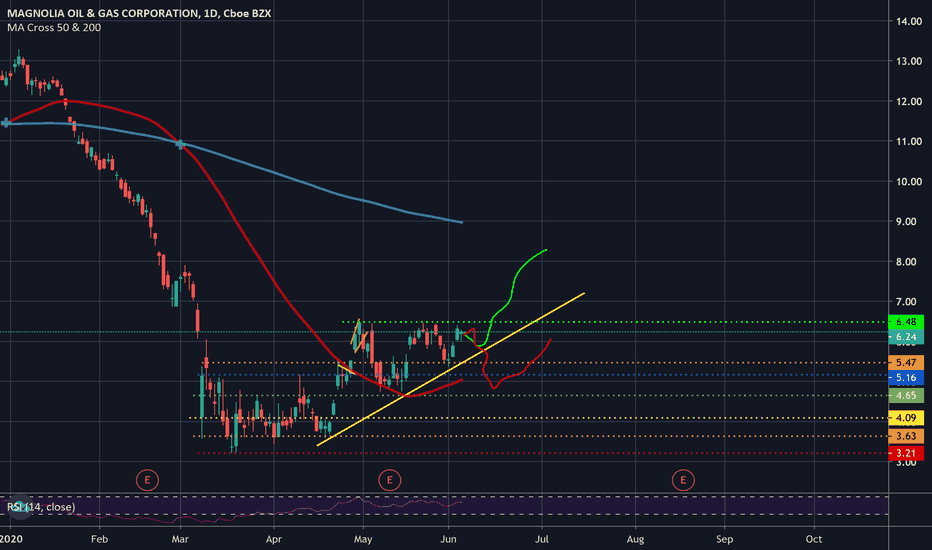Image resolution: width=932 pixels, height=550 pixels.
Task: Select the 3.21 red price label
Action: pos(906,453)
